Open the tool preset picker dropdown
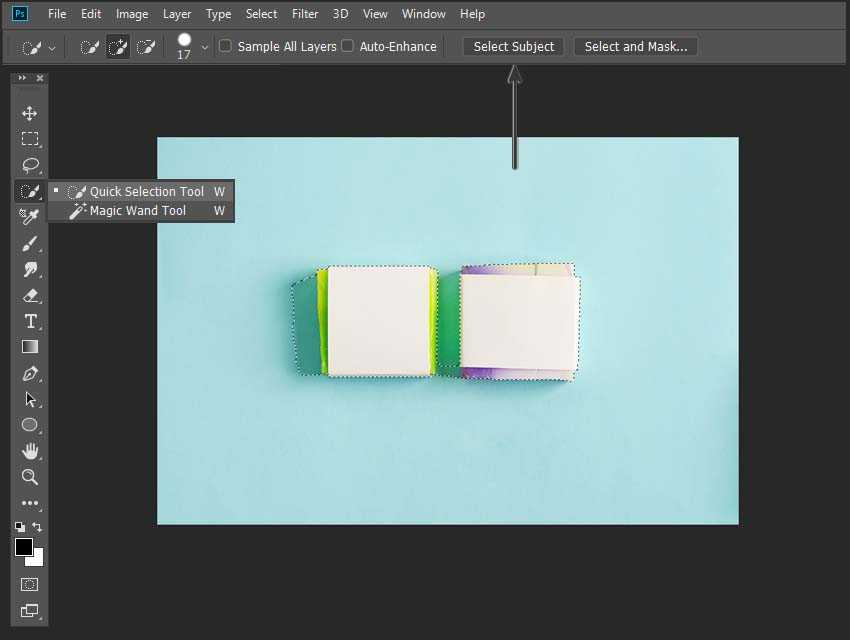The height and width of the screenshot is (640, 850). pos(39,47)
